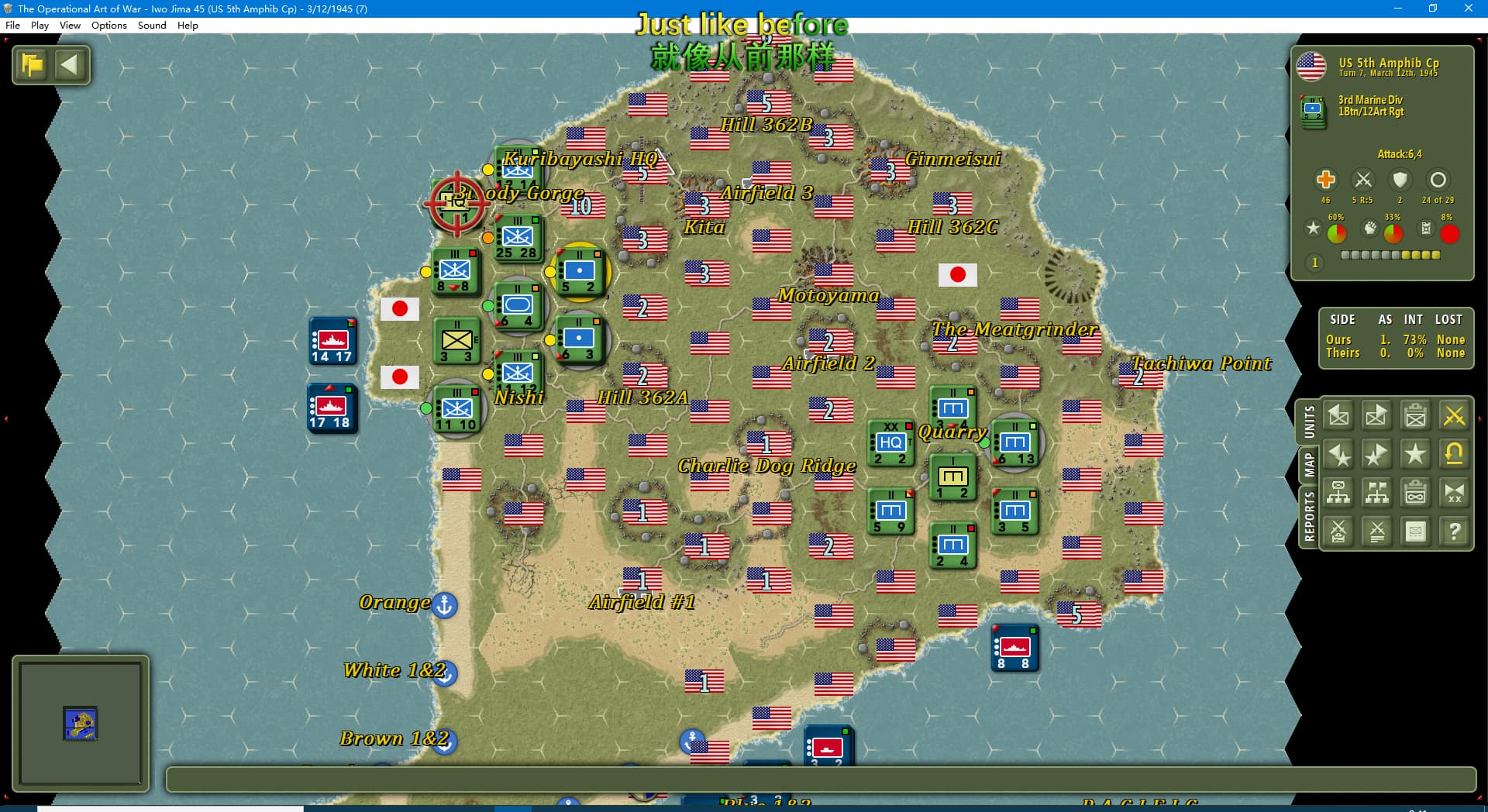Image resolution: width=1488 pixels, height=812 pixels.
Task: Select the infantry unit counter marked 25 28
Action: tap(517, 238)
